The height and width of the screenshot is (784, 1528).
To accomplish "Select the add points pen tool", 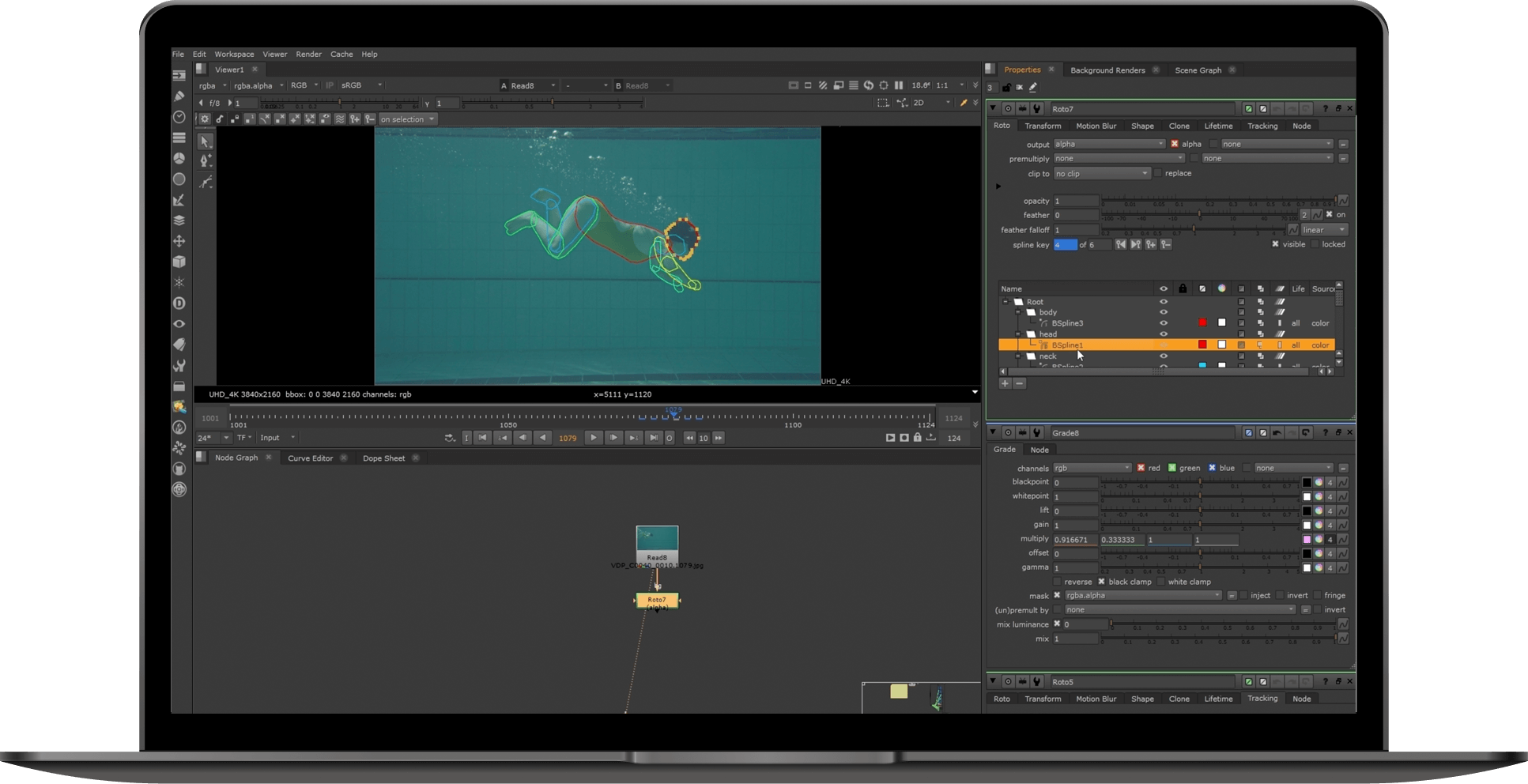I will [206, 161].
